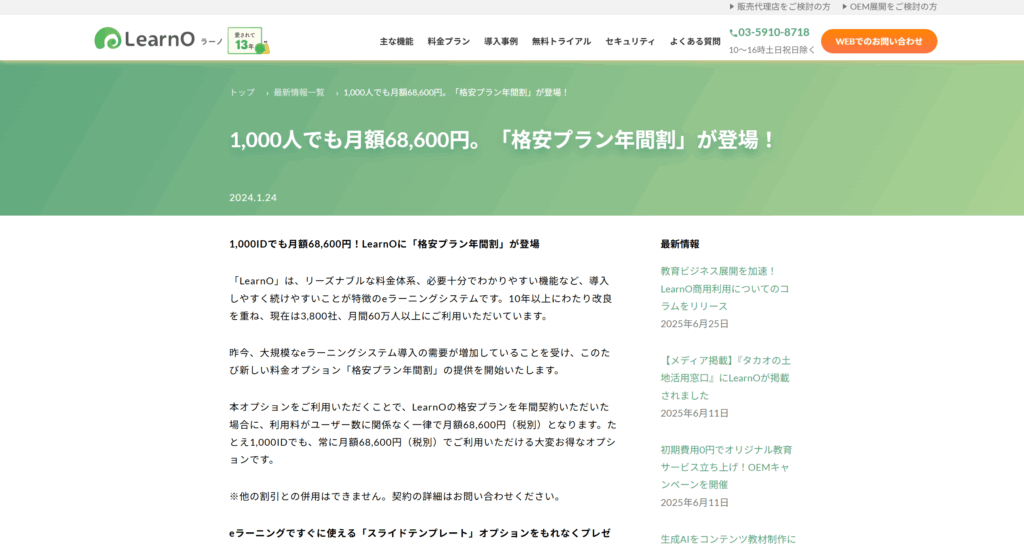Click the bold subheading 1,000IDでも月額68,600円
Screen dimensions: 1024x544
coord(384,244)
